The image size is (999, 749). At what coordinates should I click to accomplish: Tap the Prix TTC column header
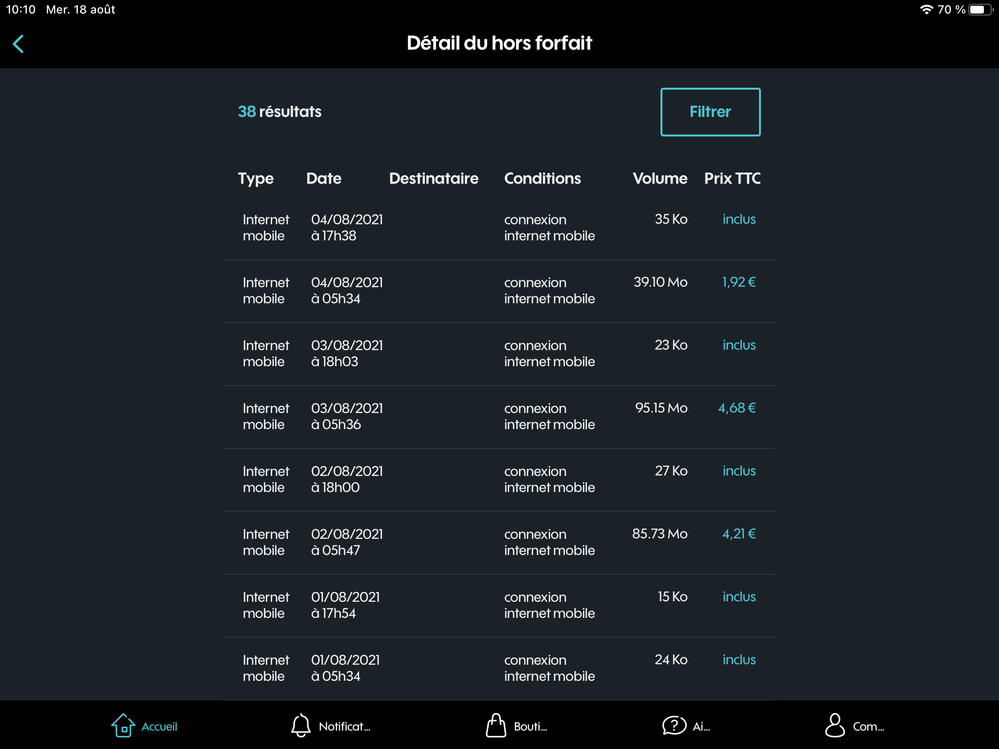pos(732,179)
